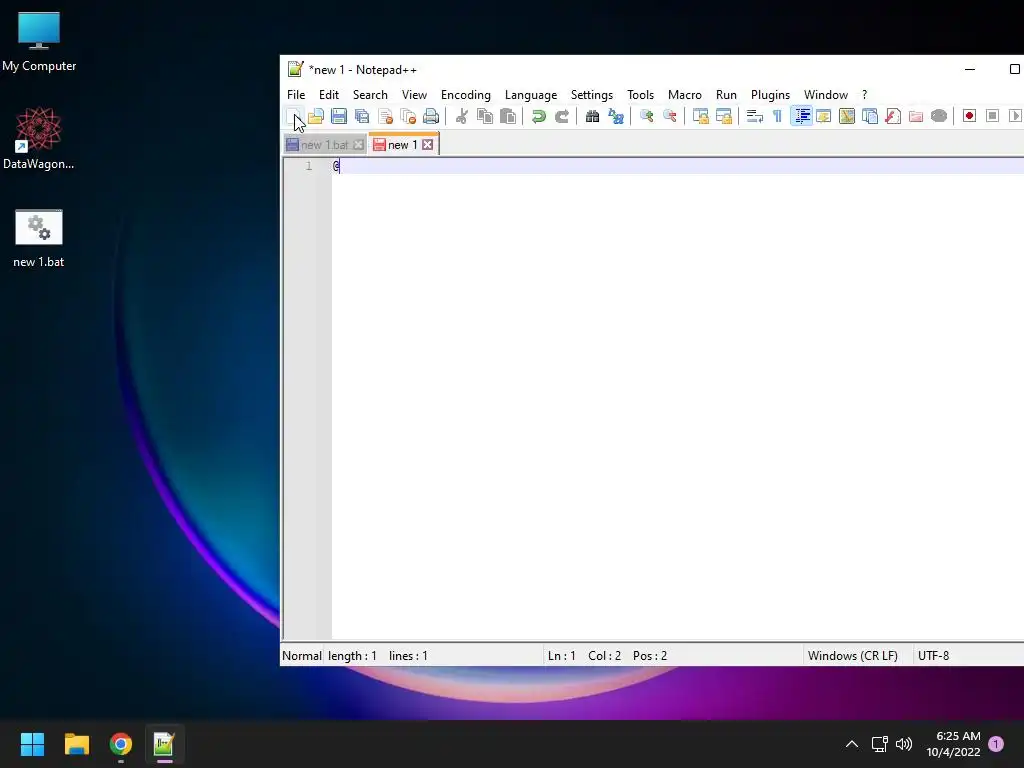Toggle Word Wrap in the toolbar
Viewport: 1024px width, 768px height.
coord(754,116)
